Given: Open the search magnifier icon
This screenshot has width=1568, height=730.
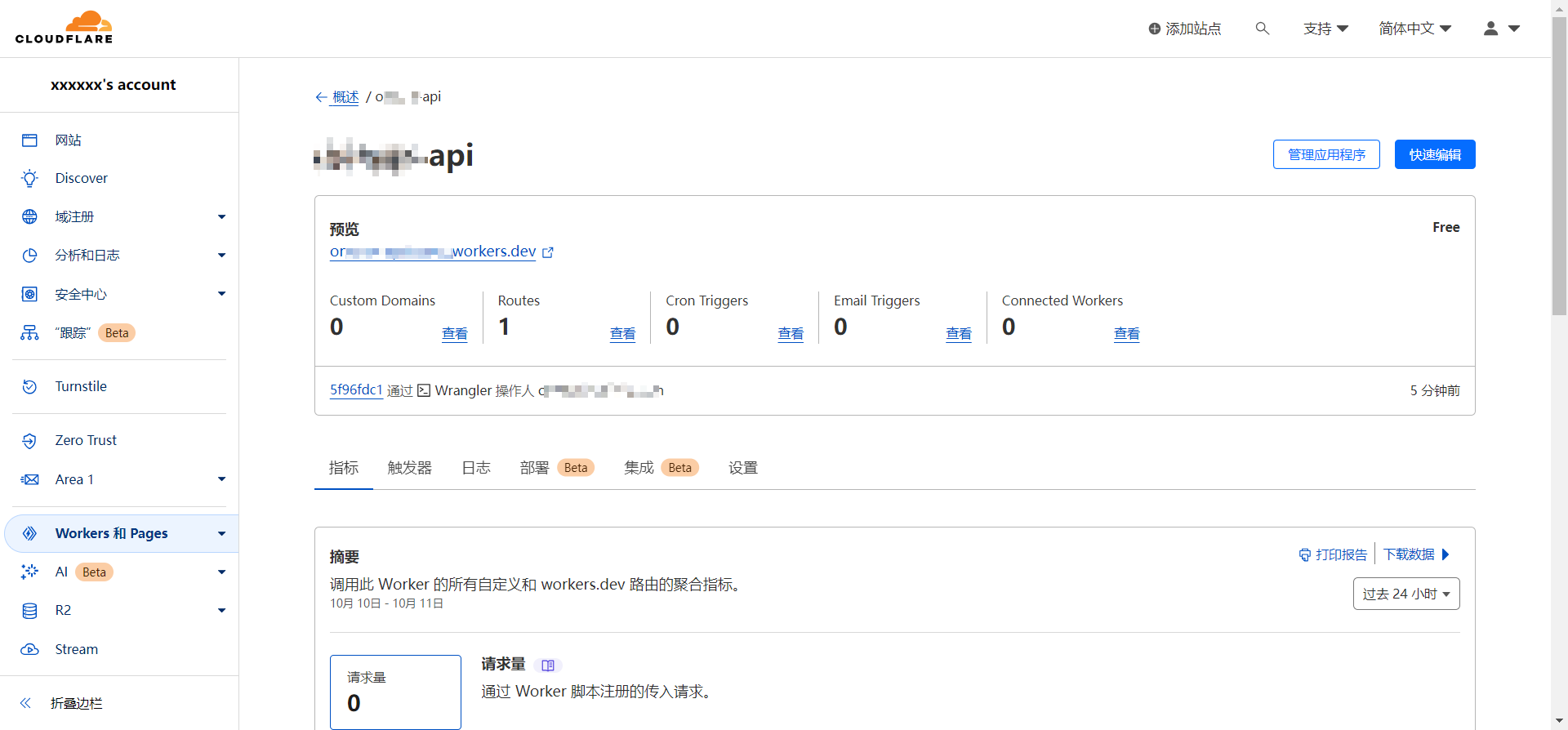Looking at the screenshot, I should tap(1263, 29).
